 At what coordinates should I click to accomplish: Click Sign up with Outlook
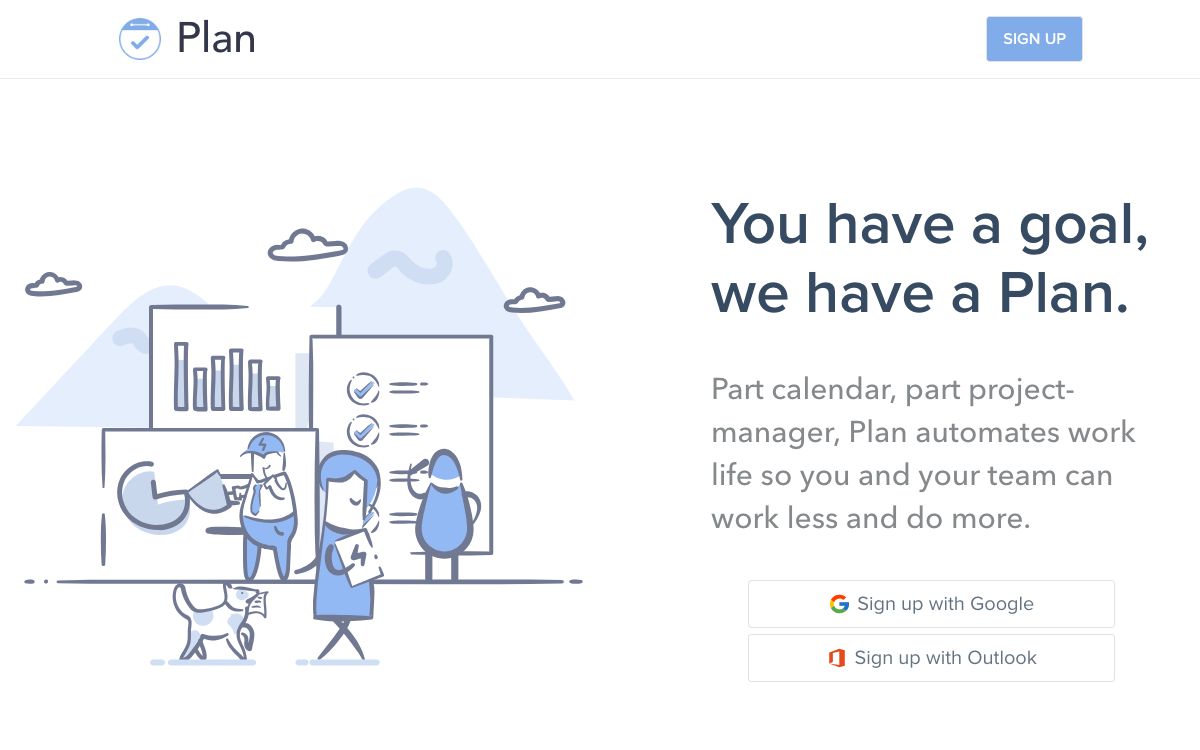pyautogui.click(x=931, y=657)
